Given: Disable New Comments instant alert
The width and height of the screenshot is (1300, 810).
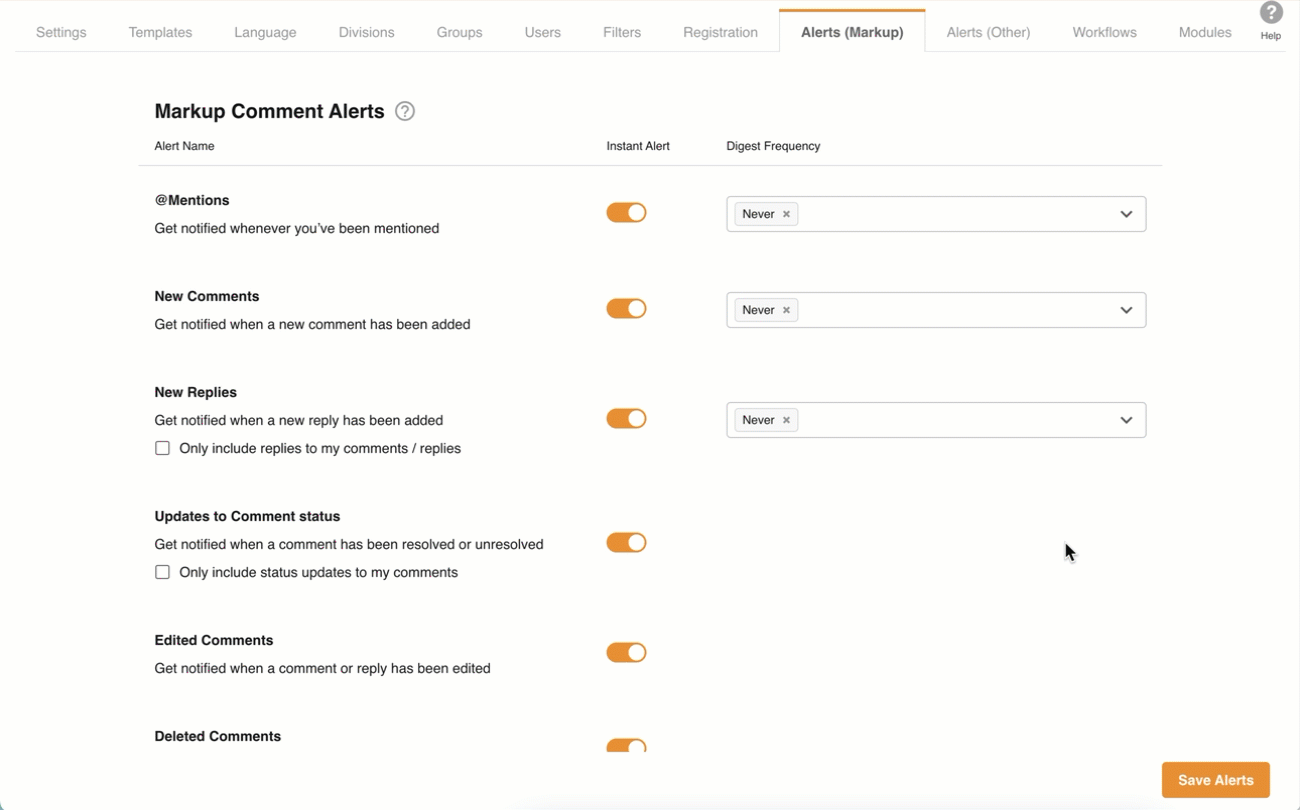Looking at the screenshot, I should tap(626, 309).
